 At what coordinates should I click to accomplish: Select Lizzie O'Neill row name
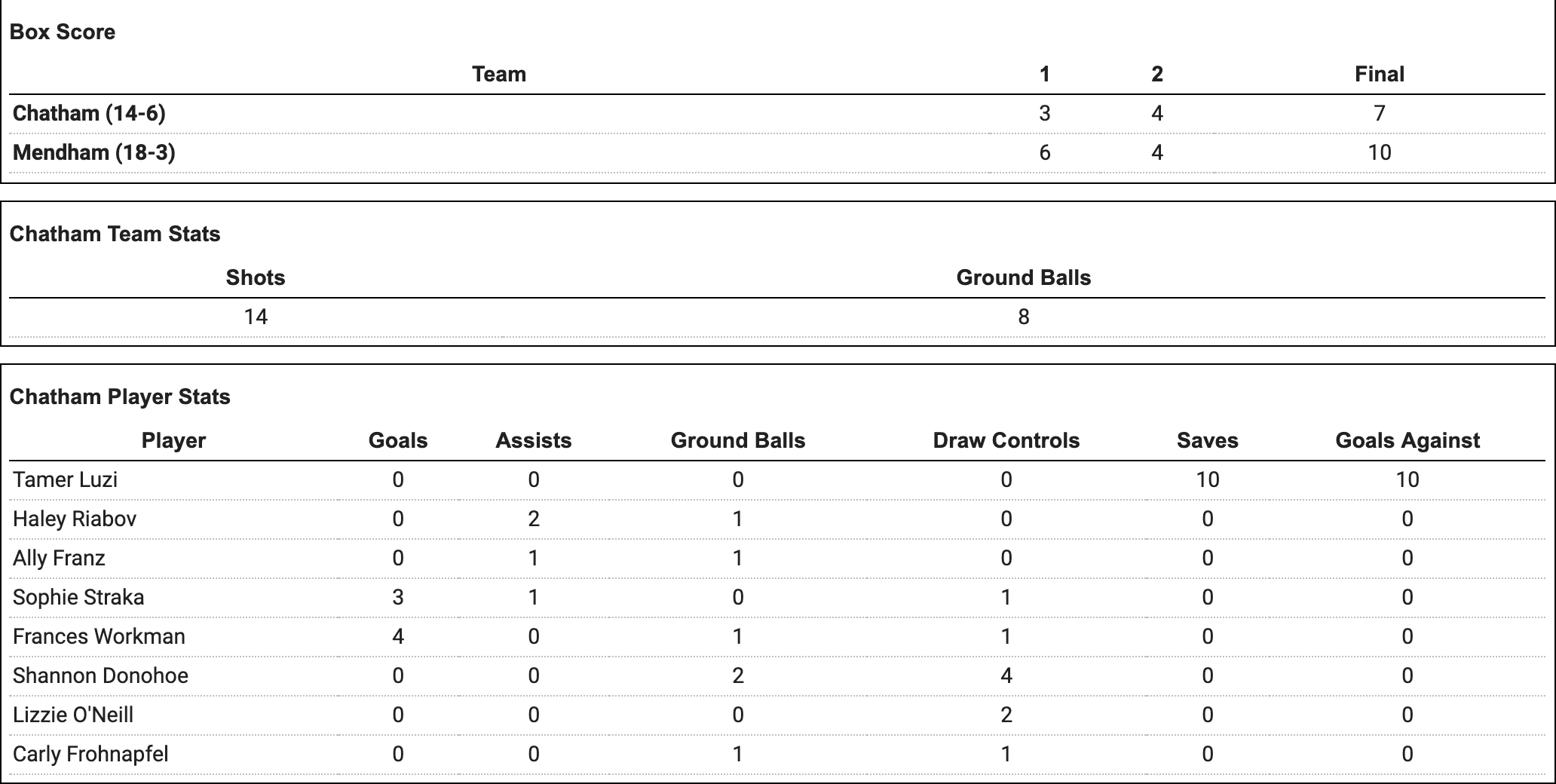pos(73,715)
